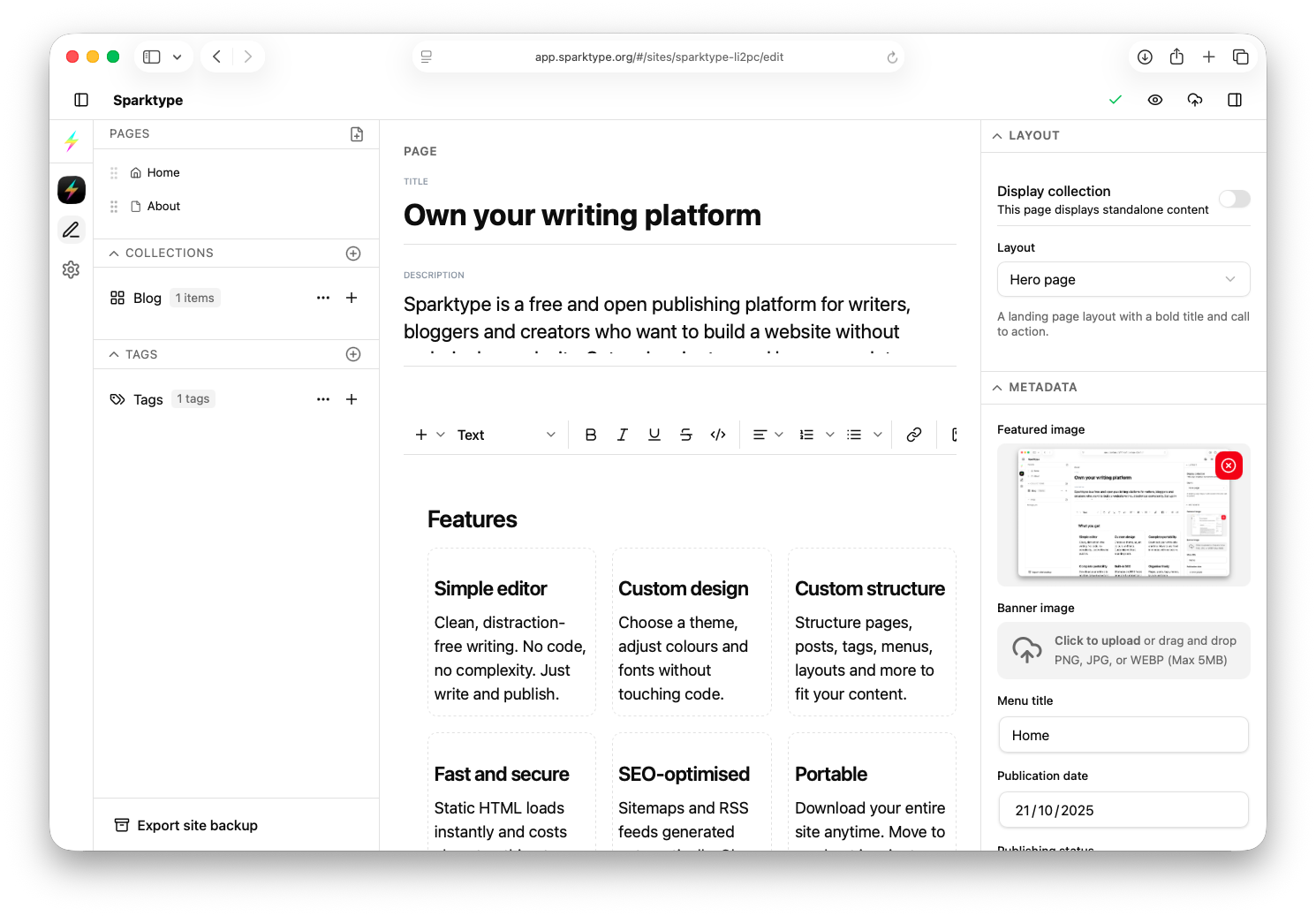Toggle the right panel with the sidebar icon
The height and width of the screenshot is (916, 1316).
[1234, 100]
